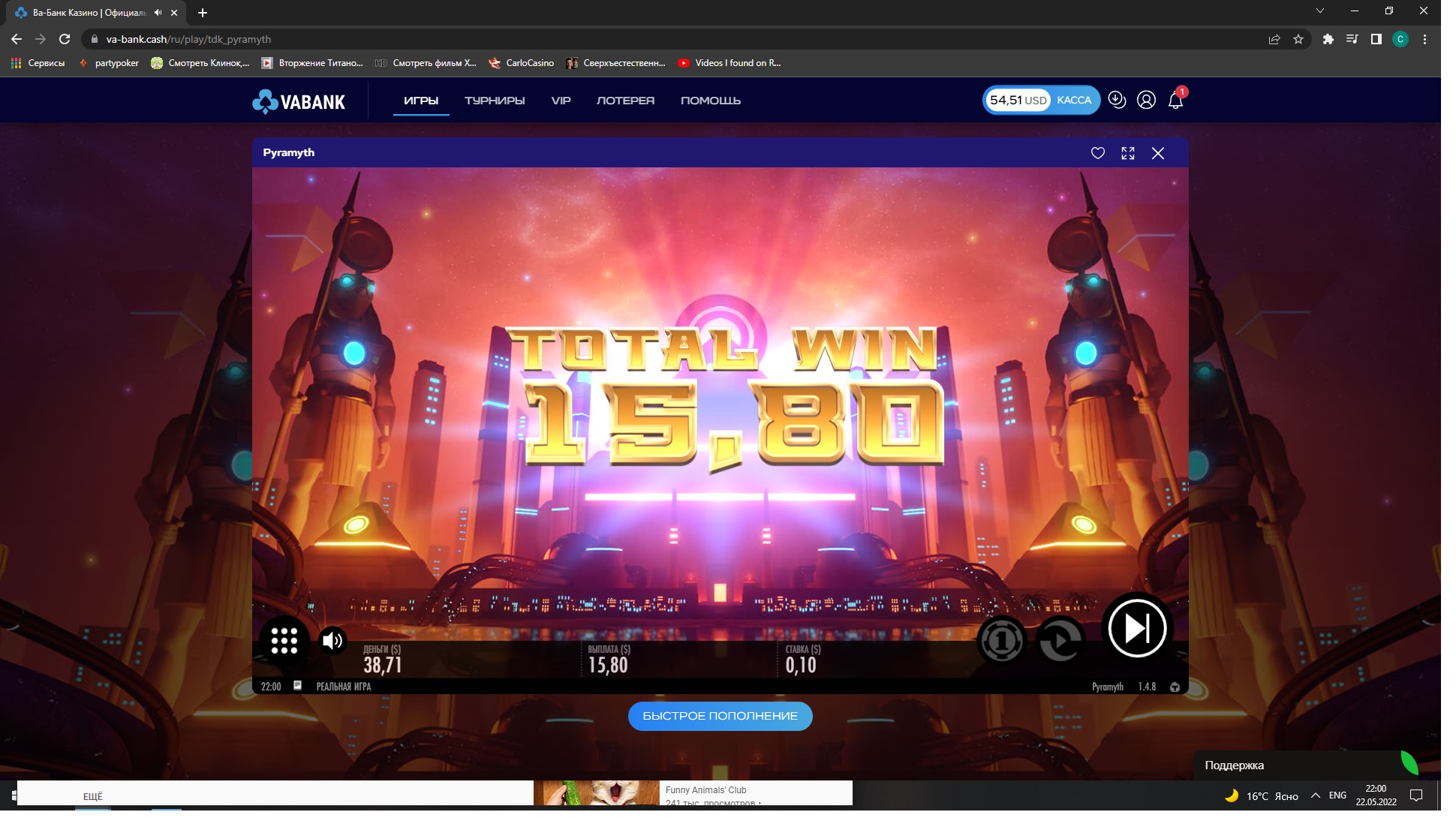Add Pyramyth to favorites heart icon
The height and width of the screenshot is (824, 1456).
coord(1097,153)
